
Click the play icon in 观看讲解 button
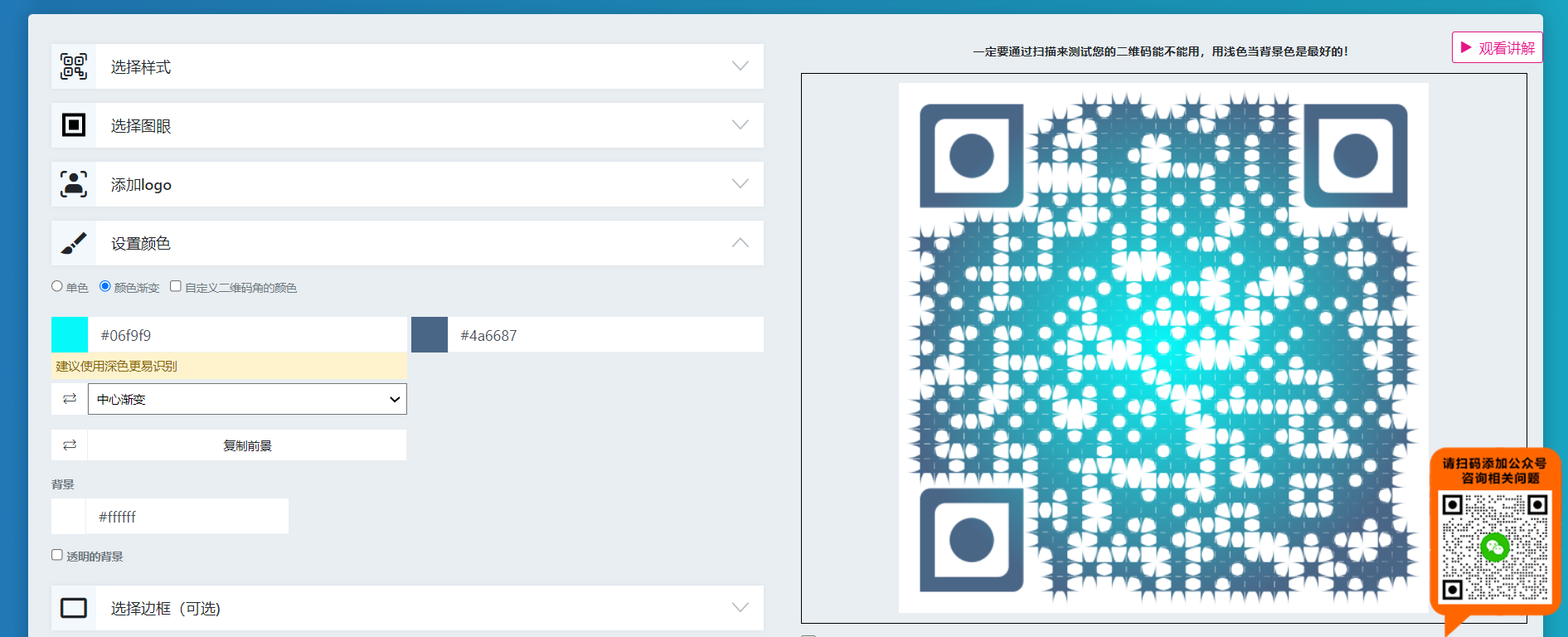tap(1466, 47)
